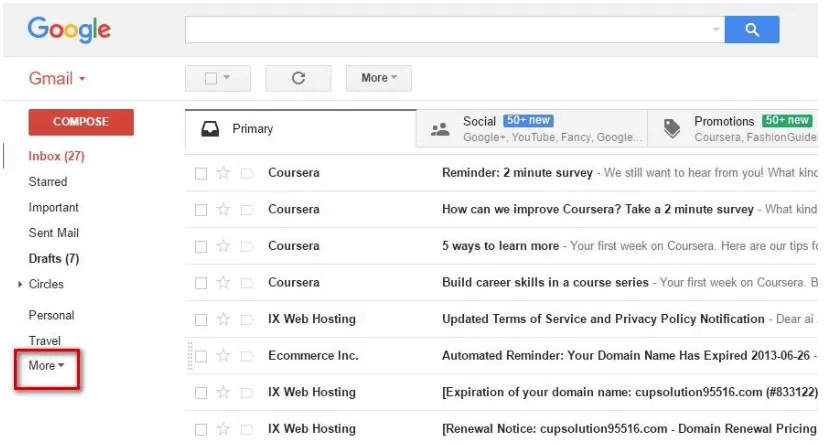Tick the select-all checkbox in the toolbar
Viewport: 836px width, 446px height.
coord(211,78)
